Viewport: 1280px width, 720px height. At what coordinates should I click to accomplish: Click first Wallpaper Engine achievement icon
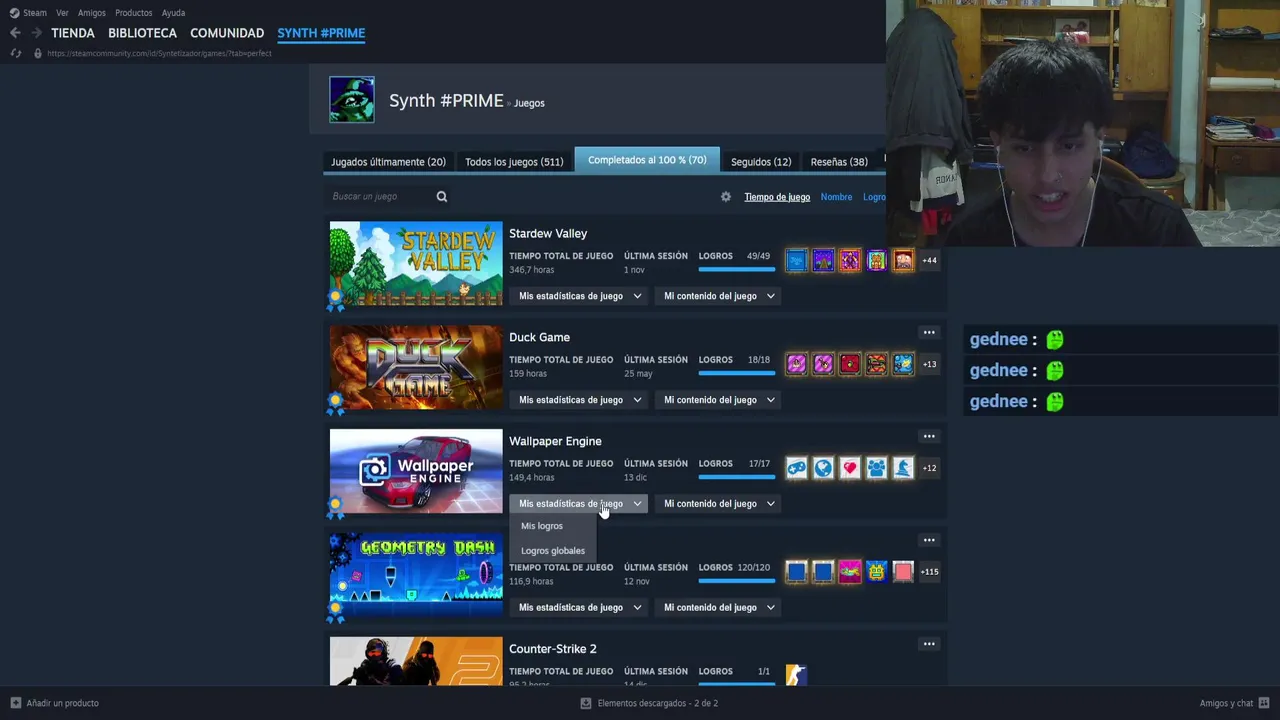[796, 468]
